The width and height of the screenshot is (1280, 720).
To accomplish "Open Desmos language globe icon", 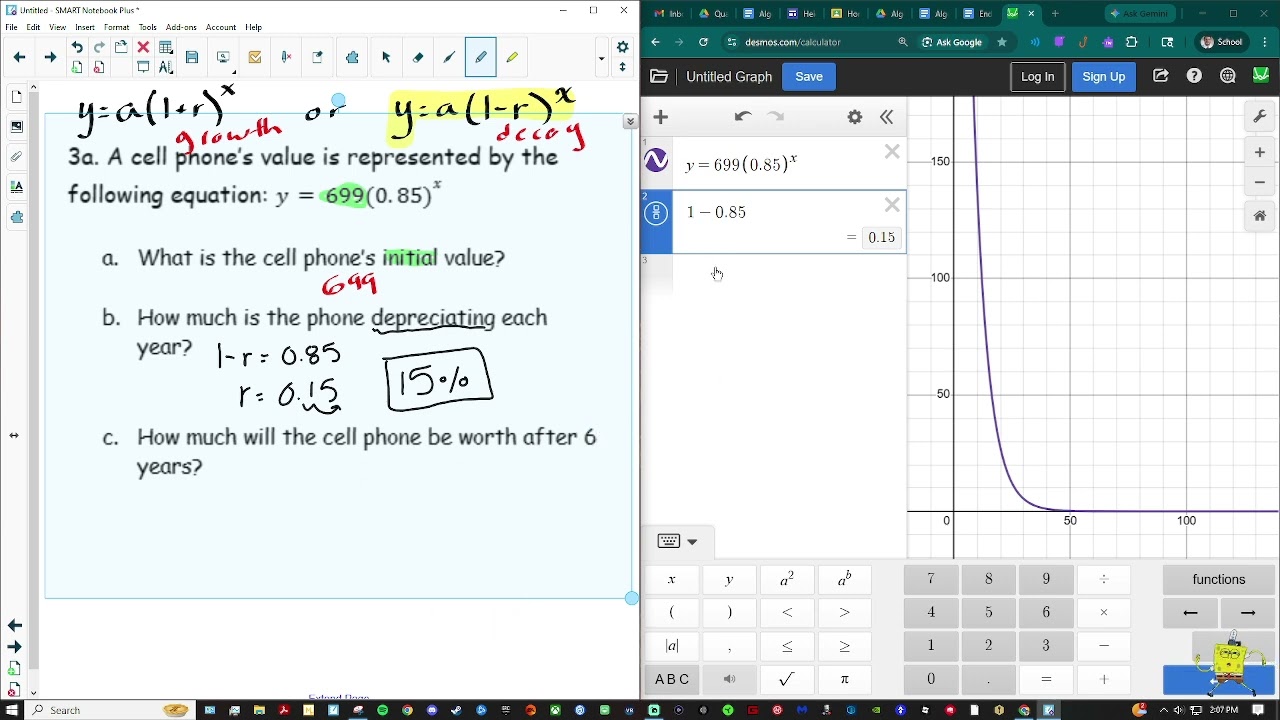I will pyautogui.click(x=1227, y=76).
